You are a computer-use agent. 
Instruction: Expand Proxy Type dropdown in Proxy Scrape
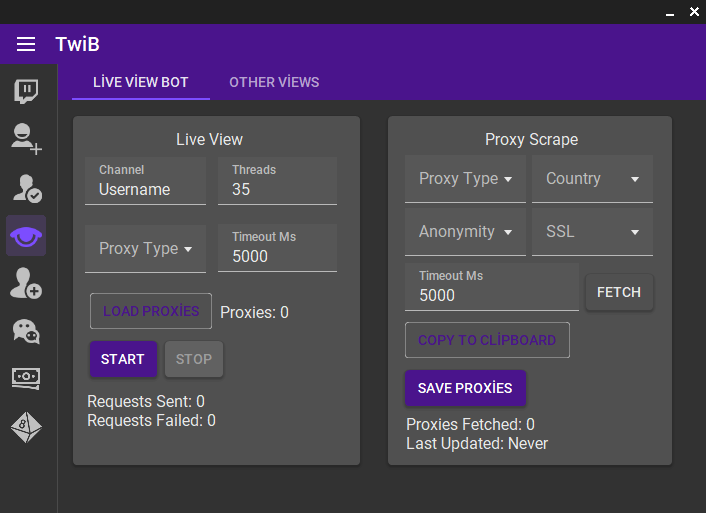(465, 179)
